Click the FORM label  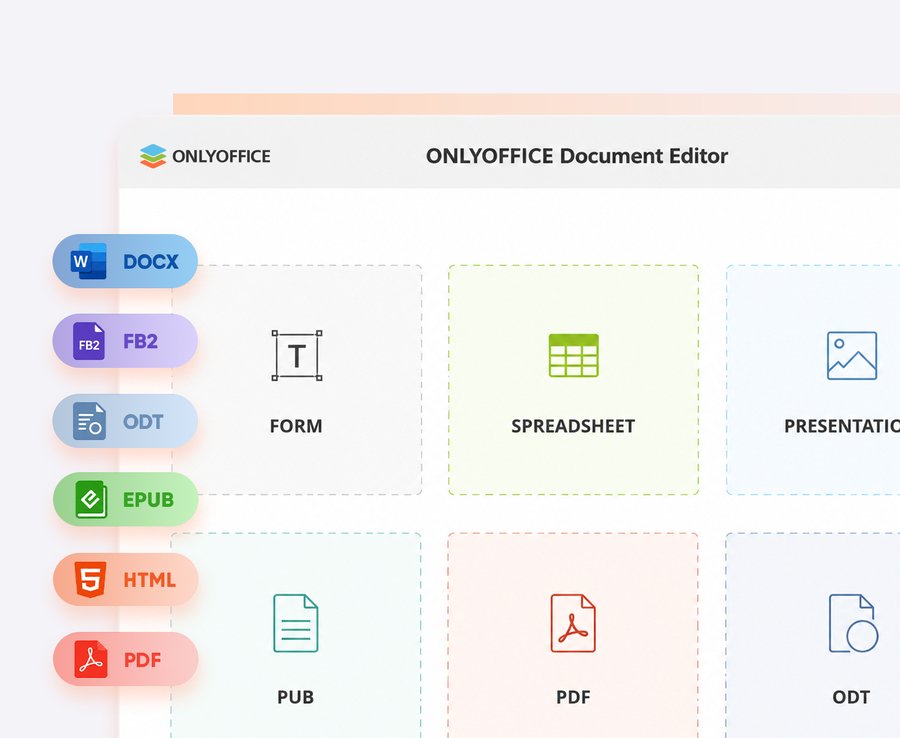(x=296, y=426)
